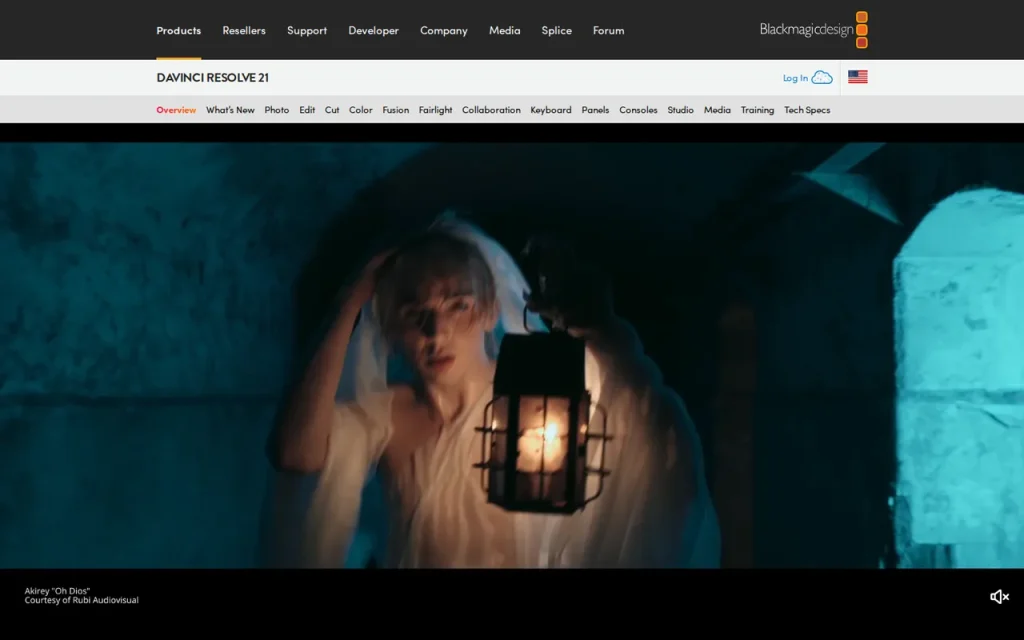The height and width of the screenshot is (640, 1024).
Task: Switch to the Panels tab
Action: pyautogui.click(x=595, y=110)
